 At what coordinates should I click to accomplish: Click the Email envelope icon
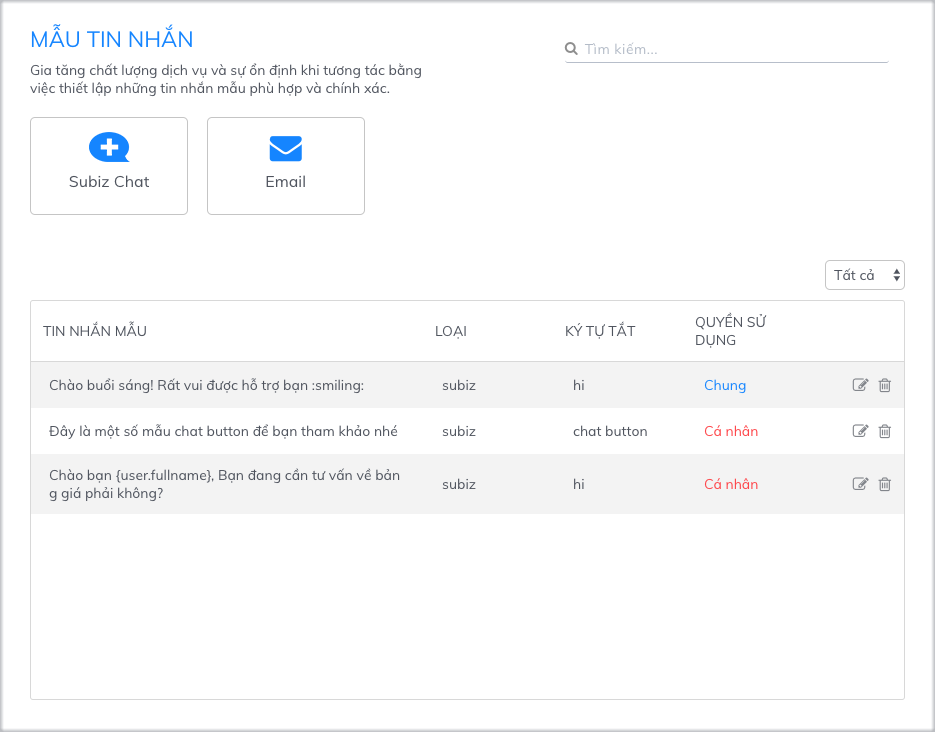click(x=285, y=149)
